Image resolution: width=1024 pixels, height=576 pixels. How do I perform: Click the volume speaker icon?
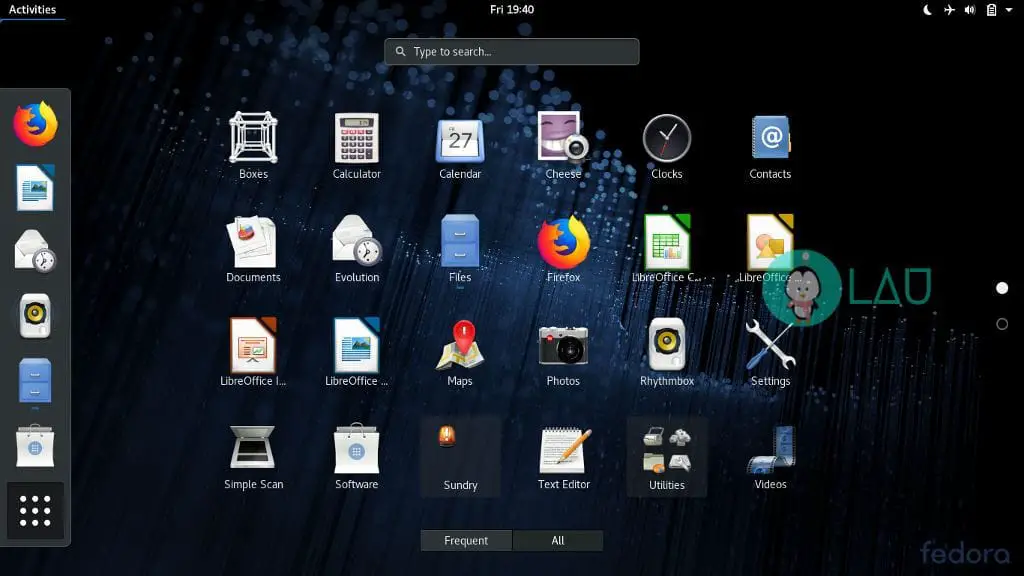[x=970, y=10]
